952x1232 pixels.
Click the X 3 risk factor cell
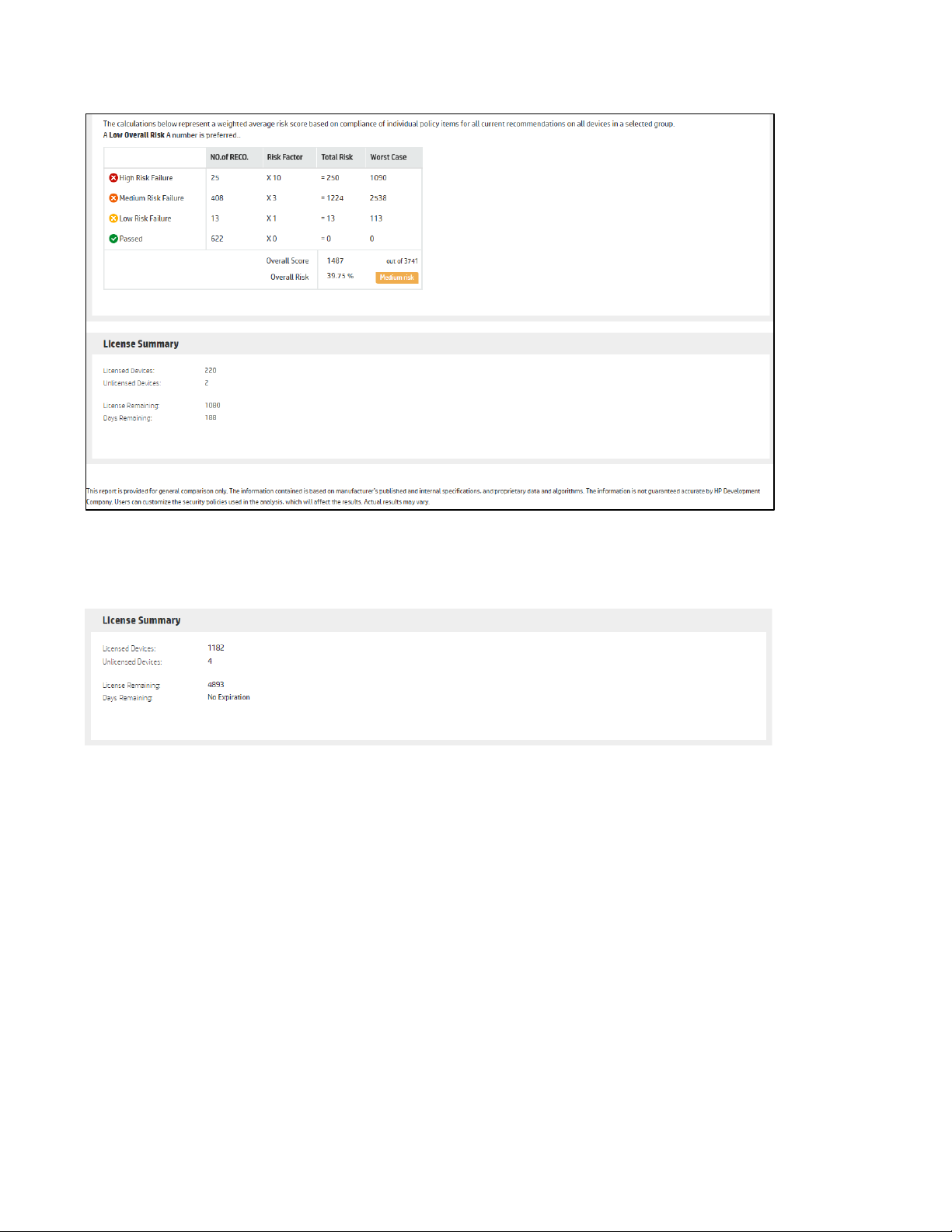pos(272,198)
